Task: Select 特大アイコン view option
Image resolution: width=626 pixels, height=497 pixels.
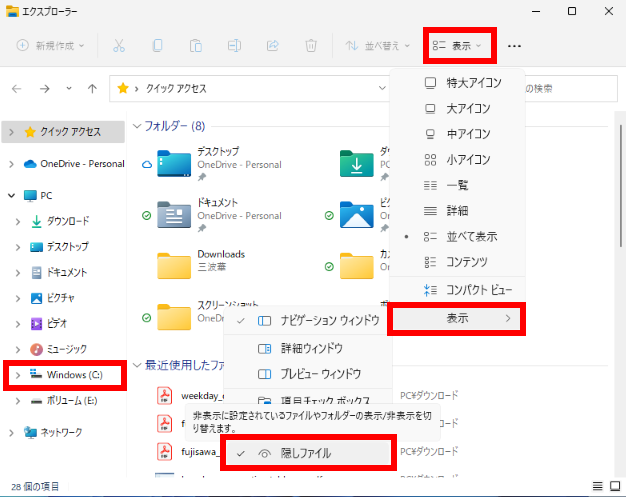Action: coord(458,83)
